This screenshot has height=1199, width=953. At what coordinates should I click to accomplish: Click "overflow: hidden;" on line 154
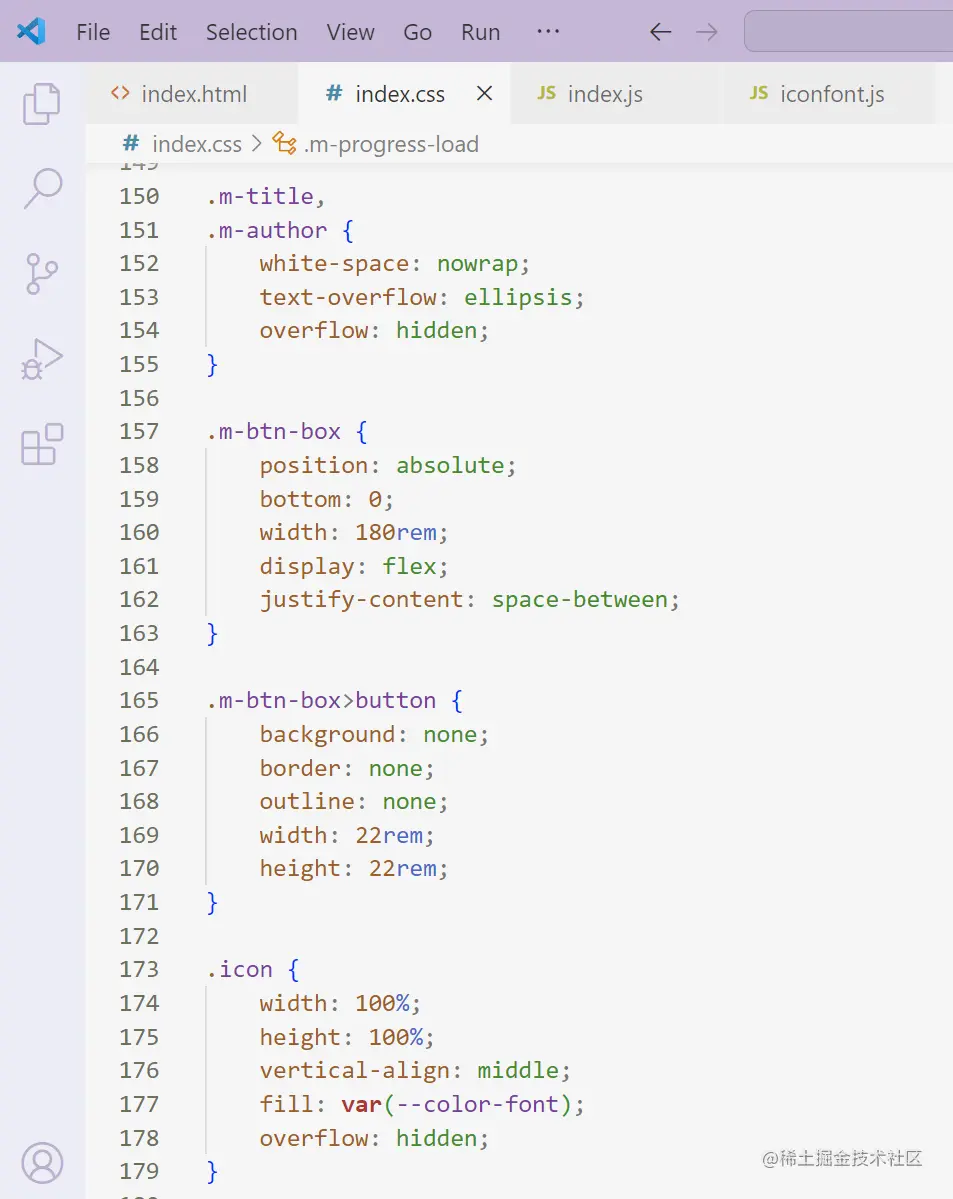[374, 330]
